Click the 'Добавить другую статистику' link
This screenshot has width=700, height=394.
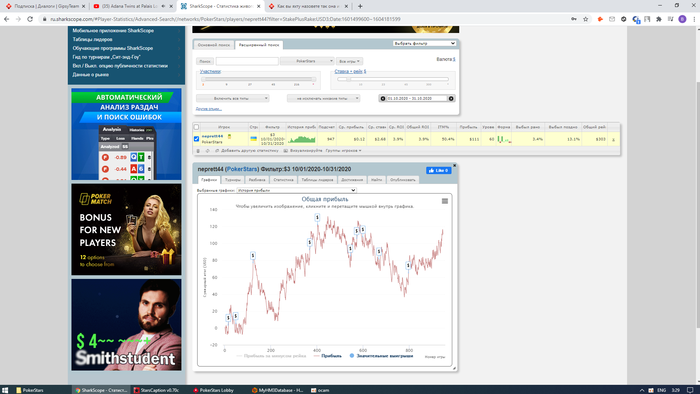click(250, 151)
